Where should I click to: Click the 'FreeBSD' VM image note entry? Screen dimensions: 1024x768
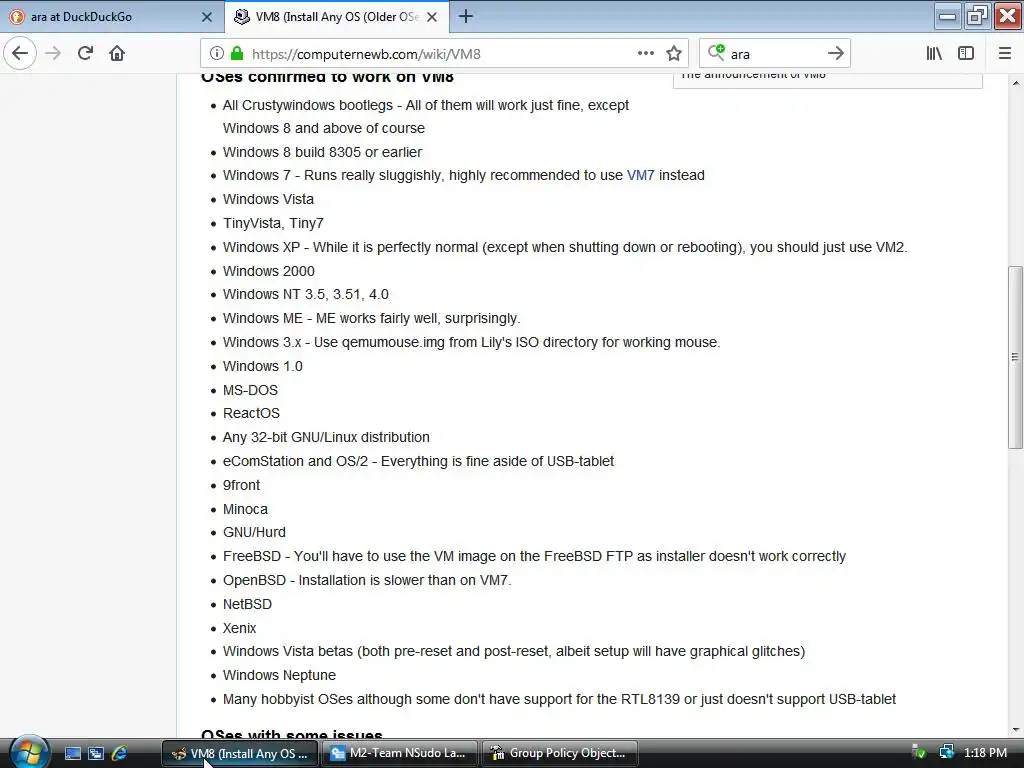pyautogui.click(x=534, y=556)
